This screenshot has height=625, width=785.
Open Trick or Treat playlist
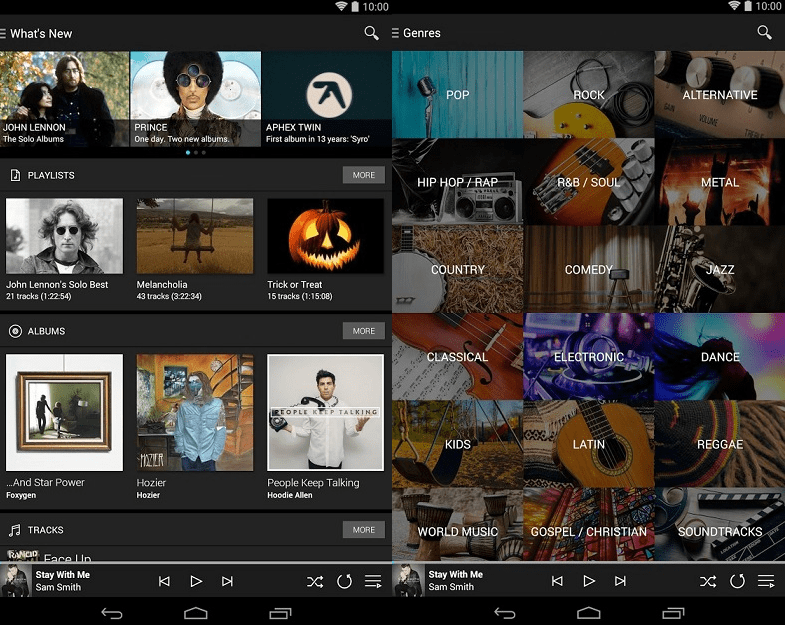325,249
